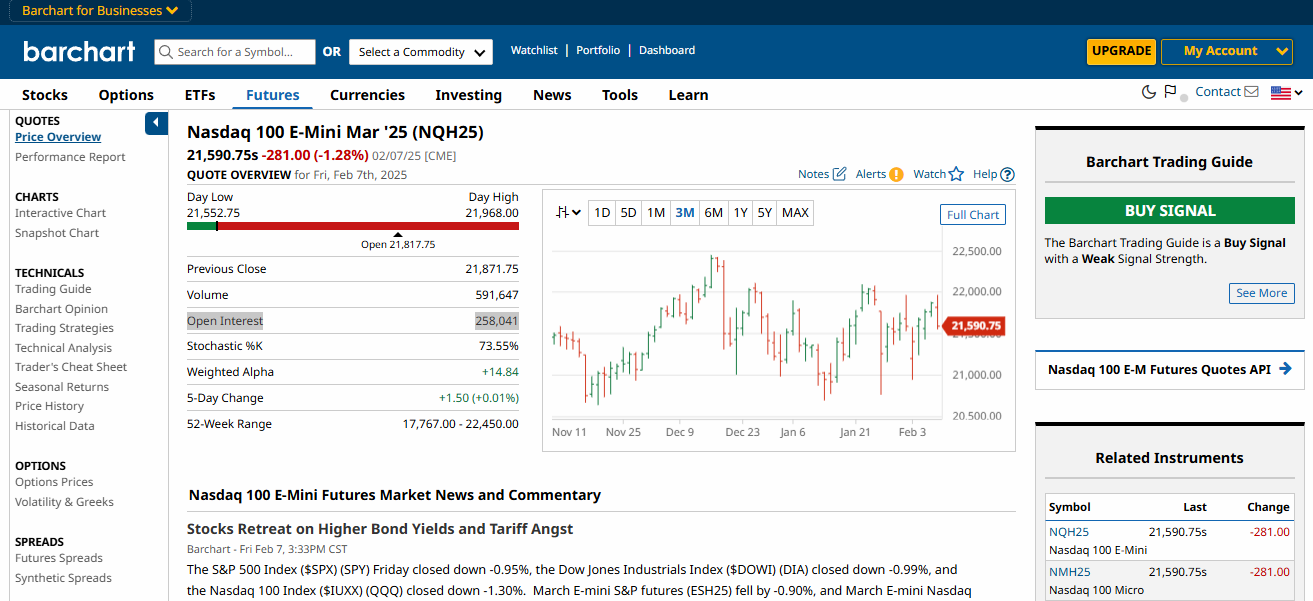Image resolution: width=1313 pixels, height=601 pixels.
Task: Open Seasonal Returns link
Action: click(x=62, y=387)
